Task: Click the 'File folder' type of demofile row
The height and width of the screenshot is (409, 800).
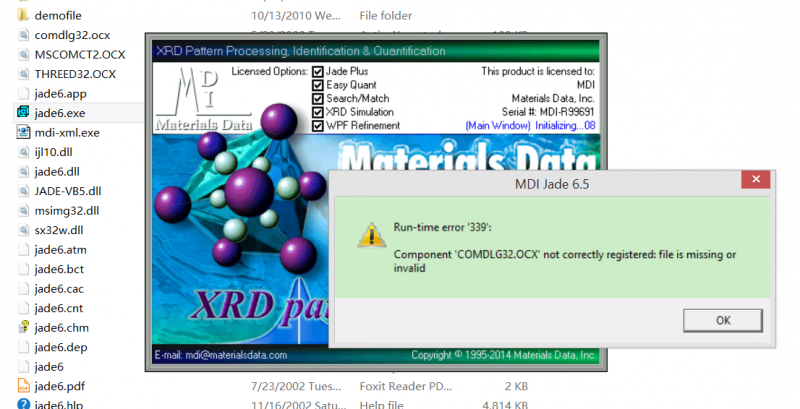Action: 385,16
